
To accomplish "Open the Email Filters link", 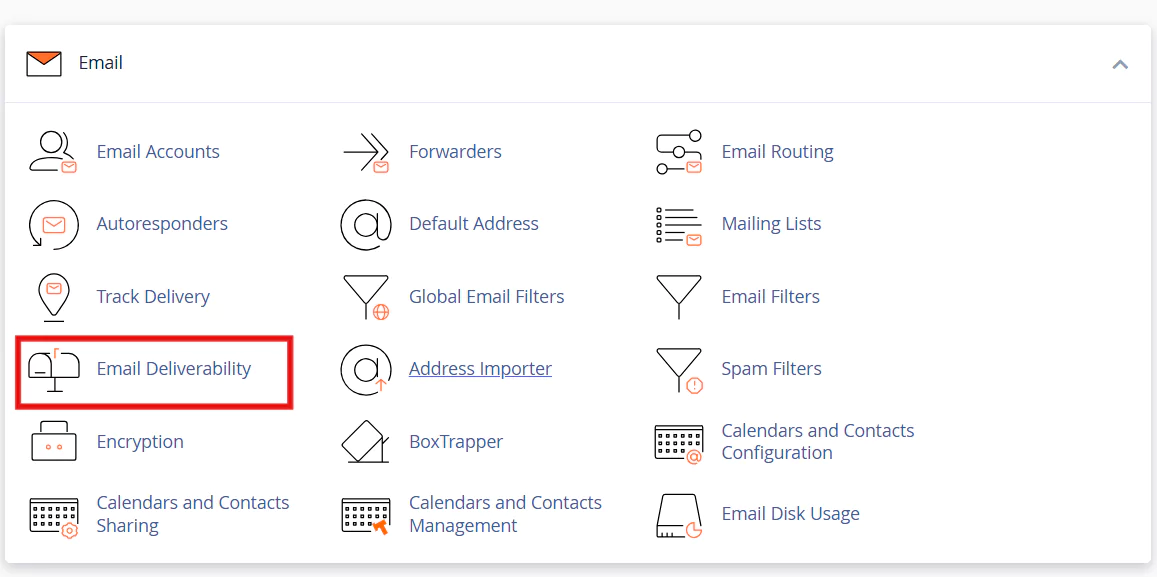I will (x=770, y=297).
